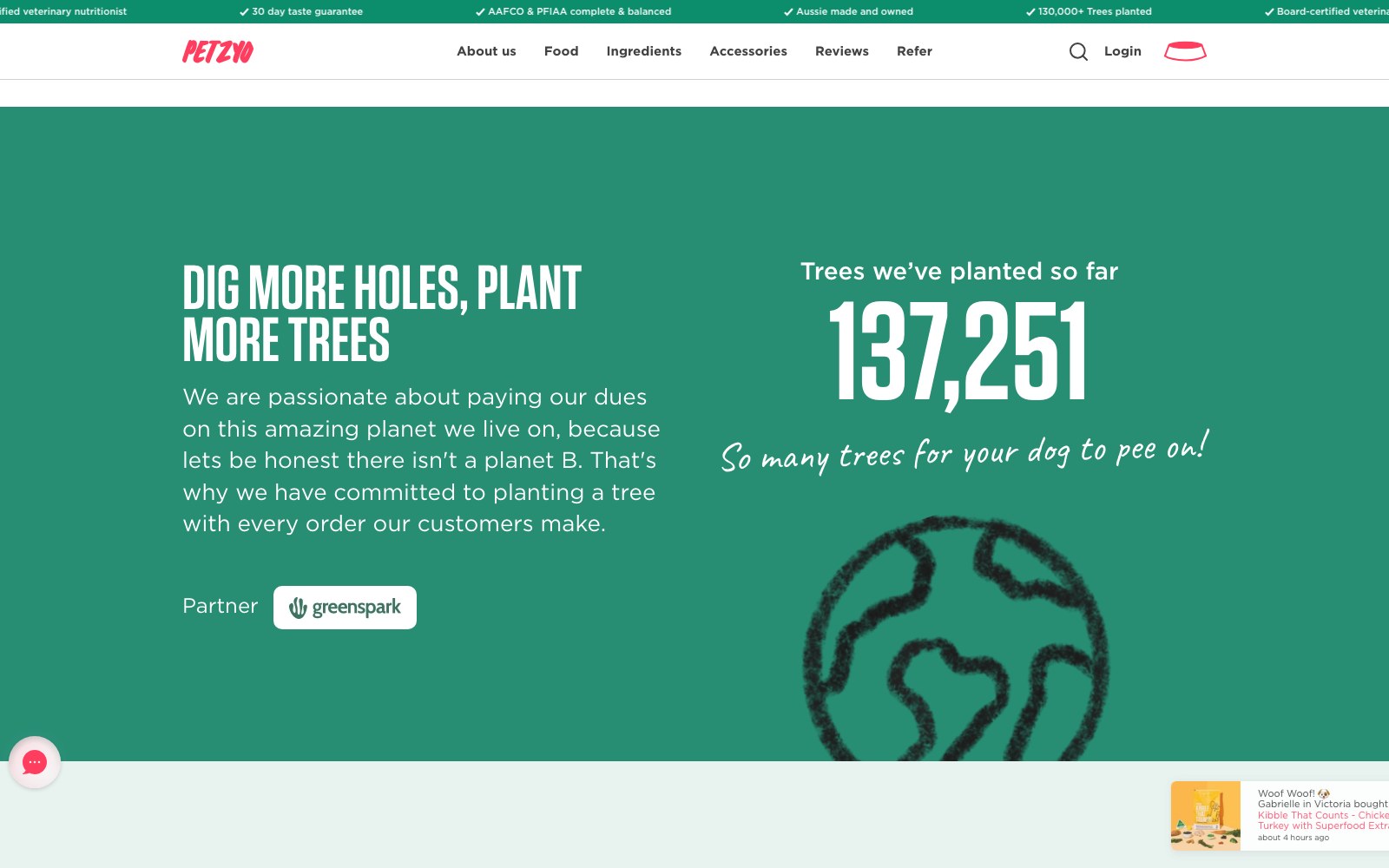Open the Food menu
This screenshot has width=1389, height=868.
561,51
